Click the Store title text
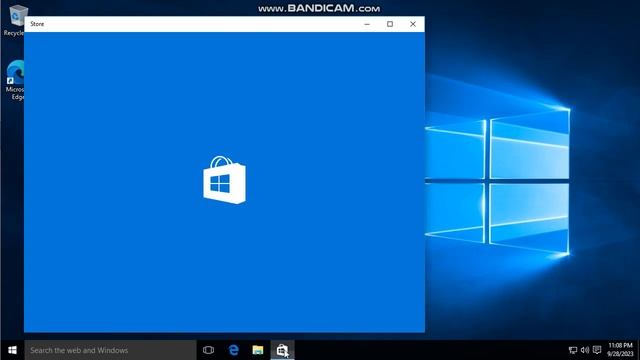This screenshot has height=360, width=640. [37, 24]
